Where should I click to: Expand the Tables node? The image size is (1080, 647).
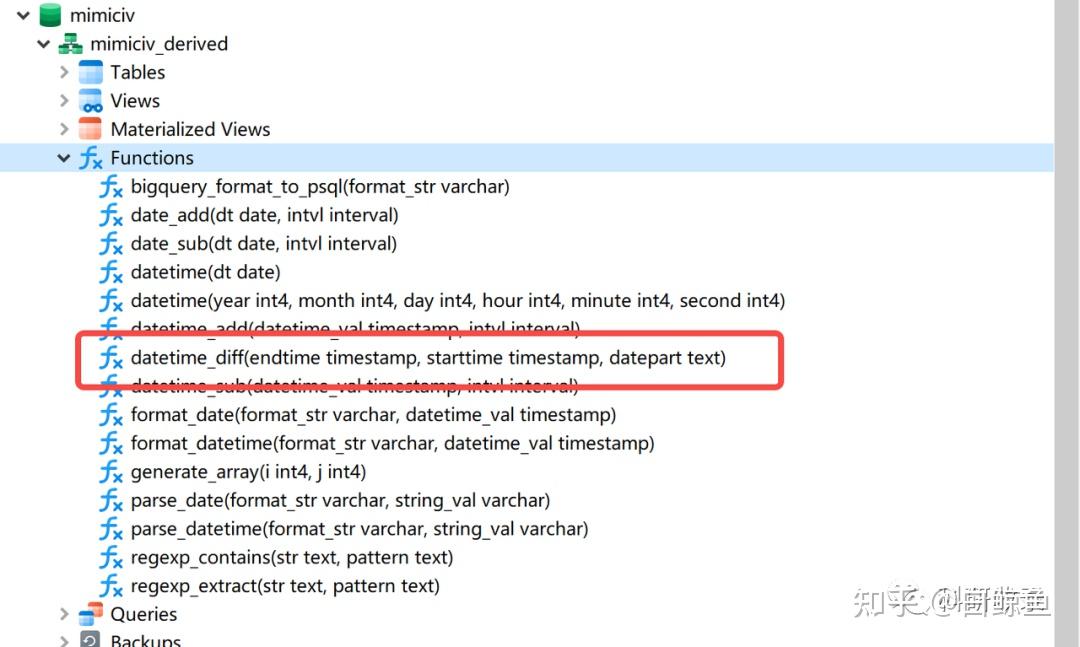[64, 72]
